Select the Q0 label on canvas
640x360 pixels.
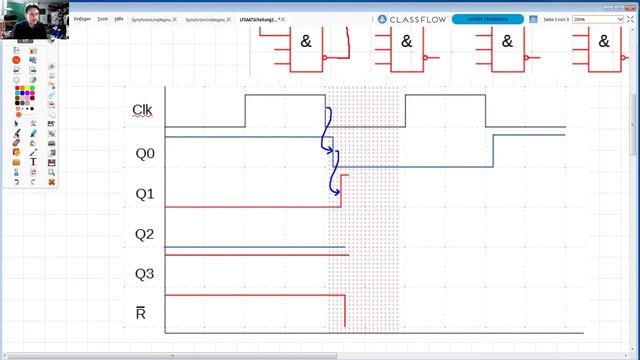pyautogui.click(x=145, y=153)
